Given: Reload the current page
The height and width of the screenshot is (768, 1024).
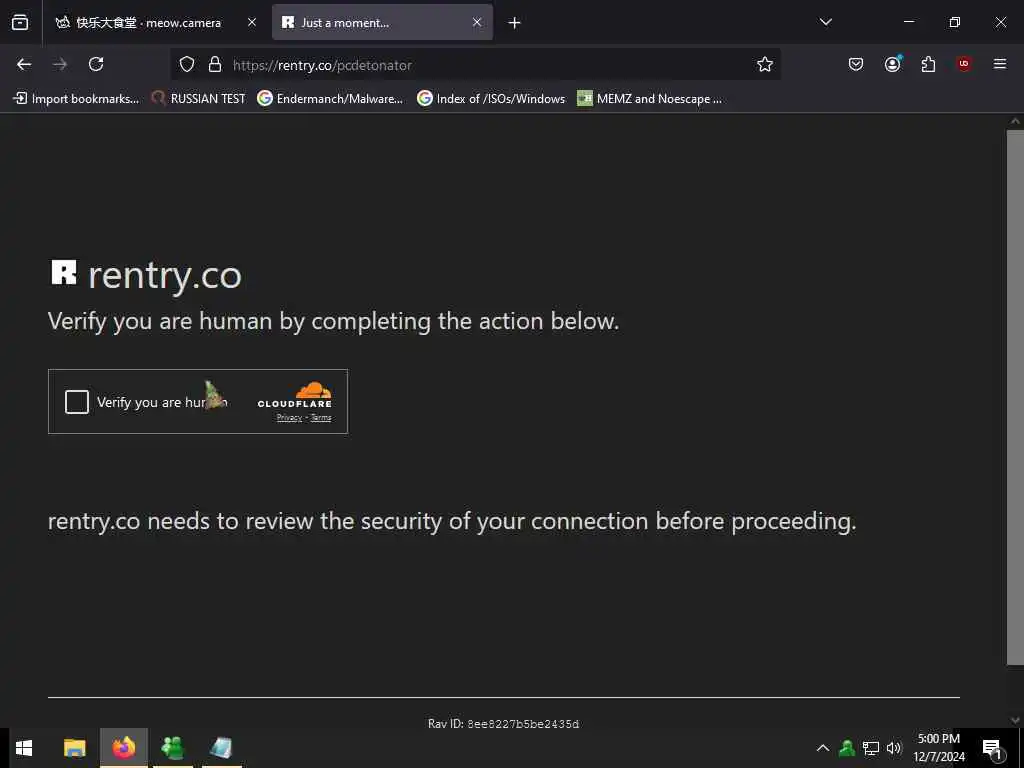Looking at the screenshot, I should tap(96, 64).
